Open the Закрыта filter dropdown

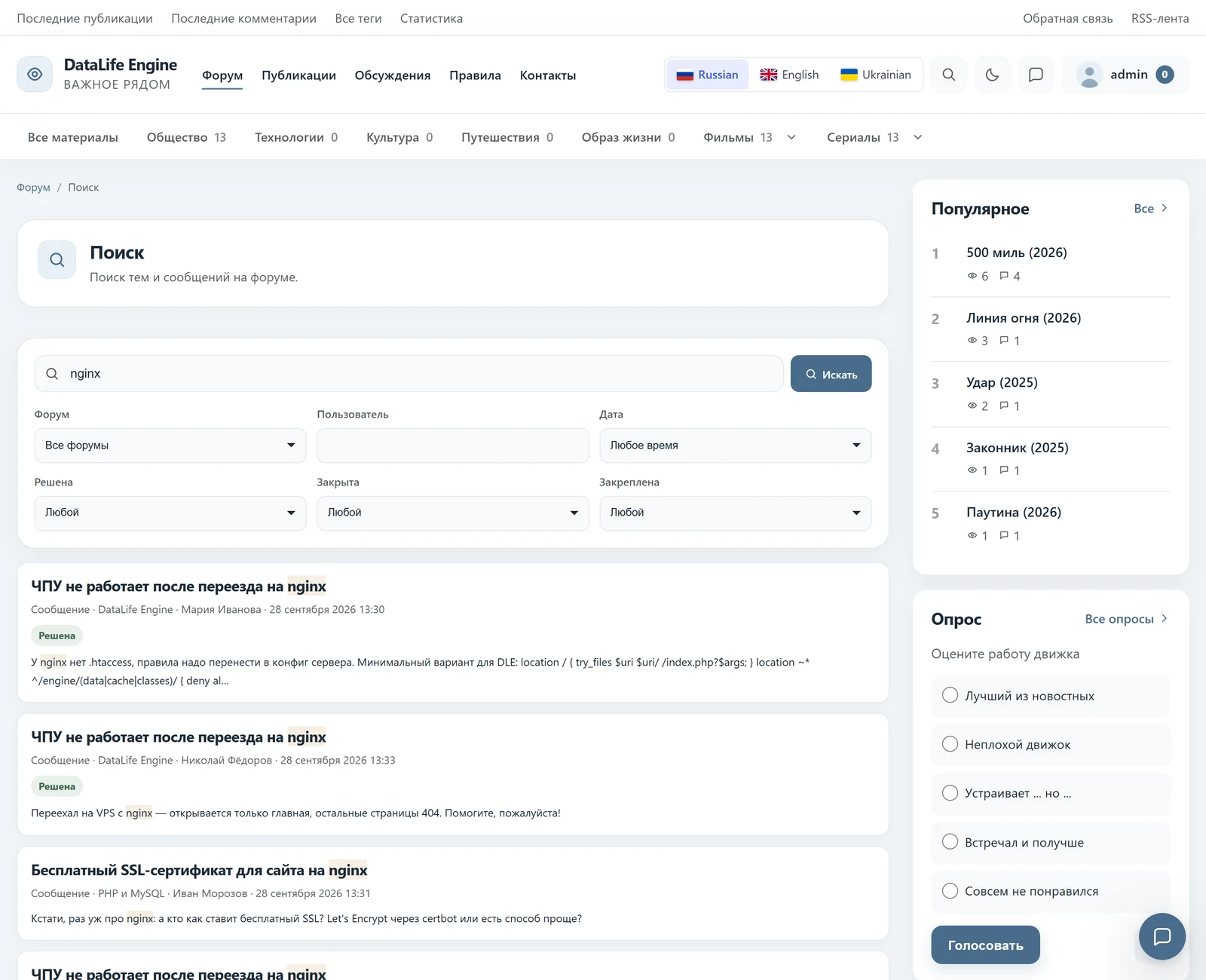pyautogui.click(x=452, y=513)
